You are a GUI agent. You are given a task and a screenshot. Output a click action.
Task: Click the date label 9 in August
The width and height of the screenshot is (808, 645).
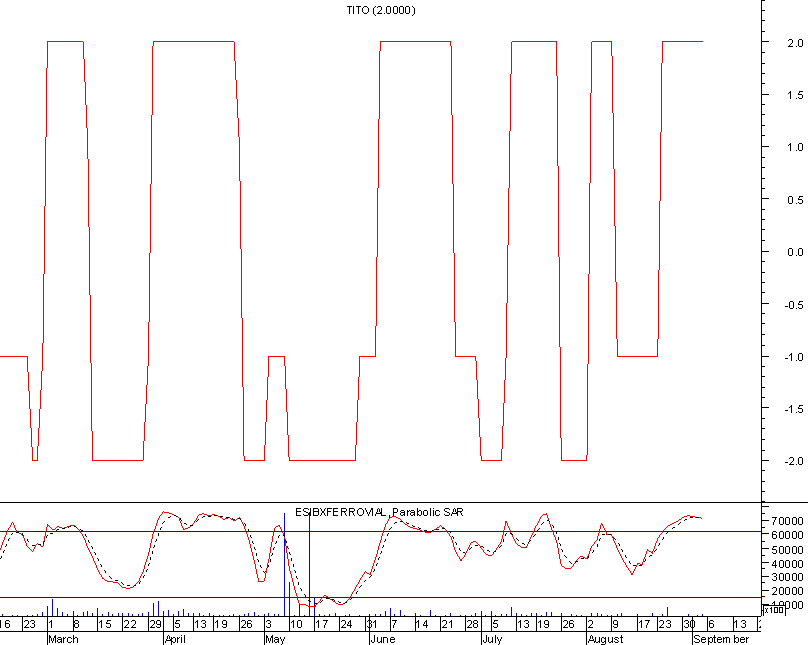(x=615, y=624)
